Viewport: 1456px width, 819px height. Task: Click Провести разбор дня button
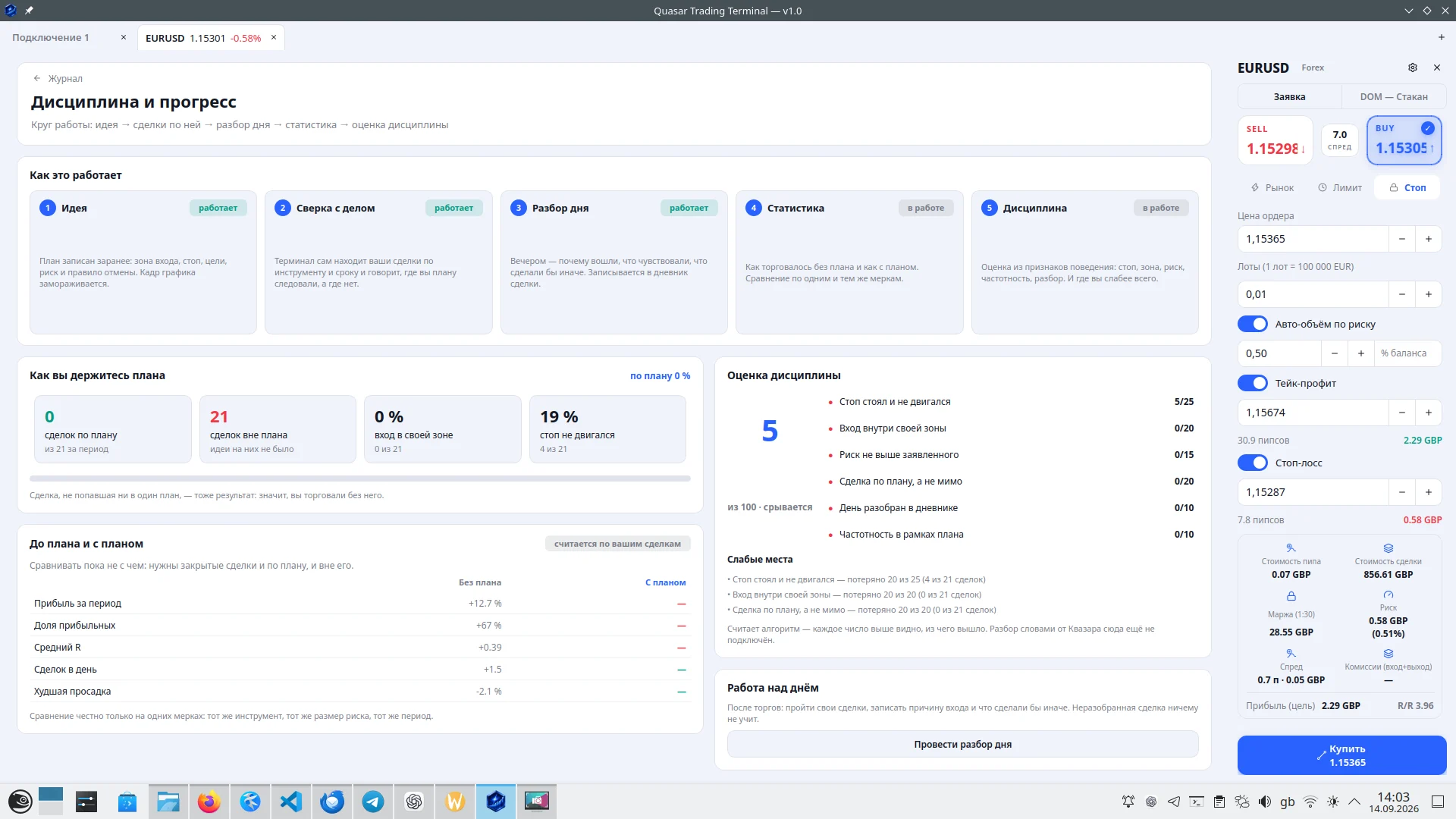pyautogui.click(x=962, y=744)
